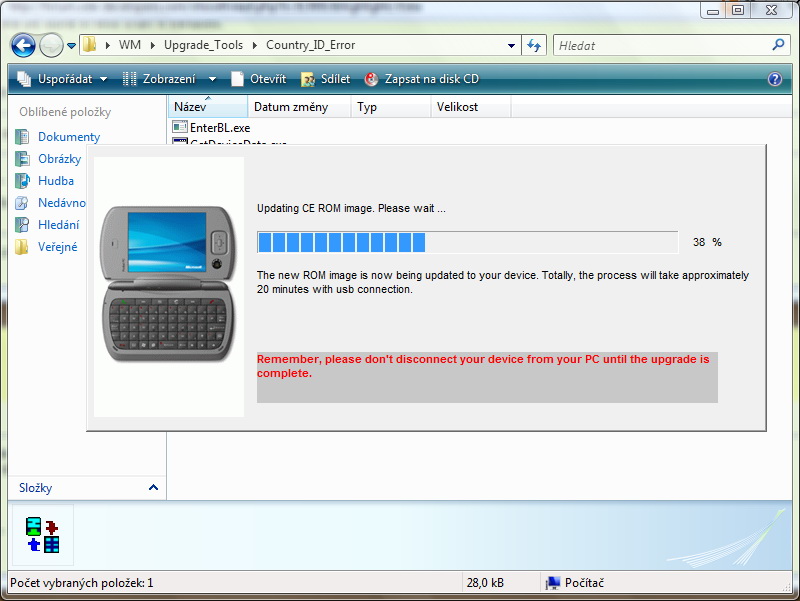Click the Nedávno recent items icon

coord(22,203)
